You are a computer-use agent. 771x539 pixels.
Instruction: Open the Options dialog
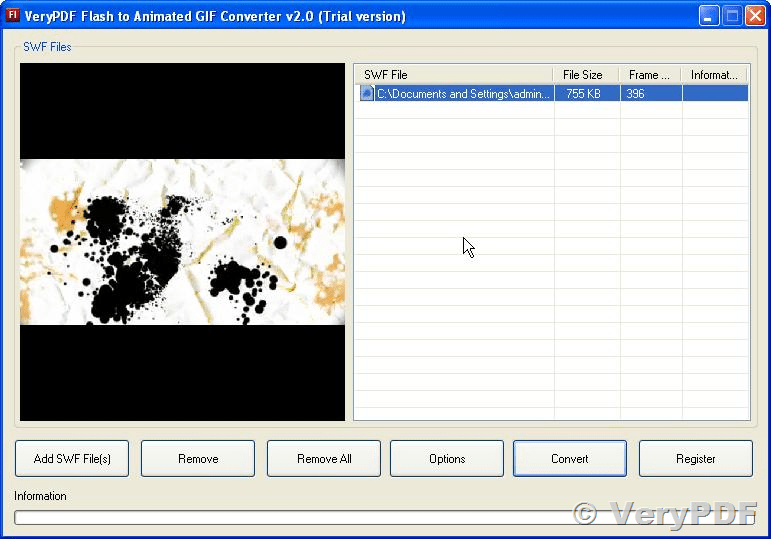pyautogui.click(x=447, y=458)
